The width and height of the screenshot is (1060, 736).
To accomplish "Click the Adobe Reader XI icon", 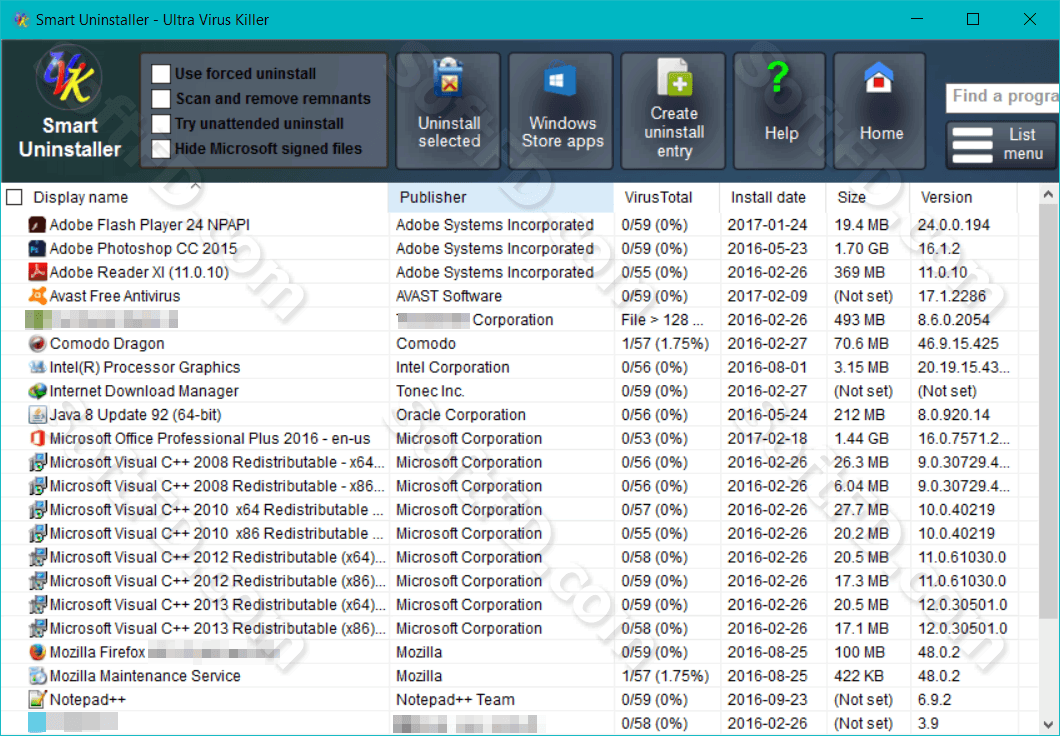I will [37, 272].
